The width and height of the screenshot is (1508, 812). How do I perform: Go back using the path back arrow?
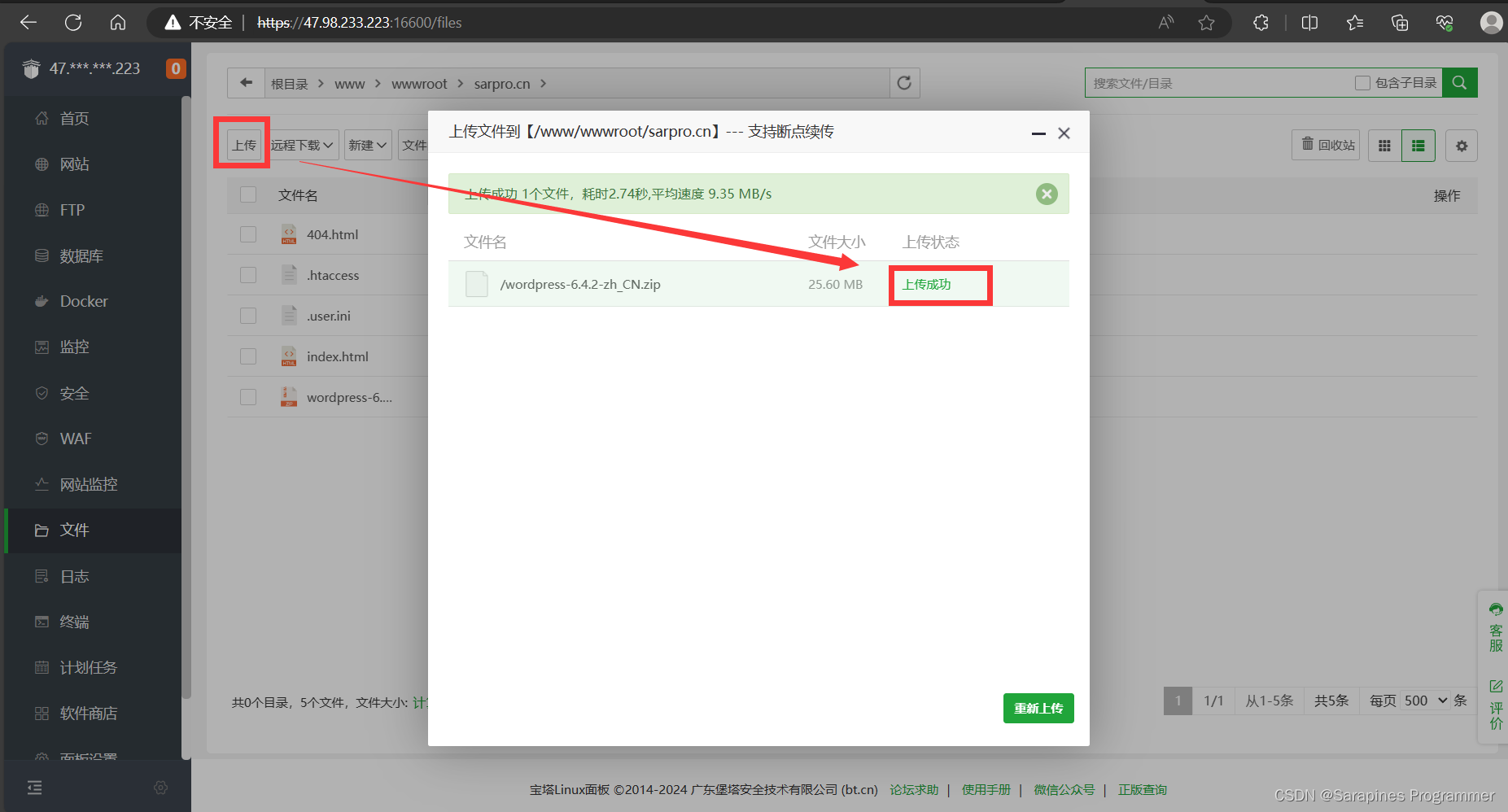click(x=246, y=83)
